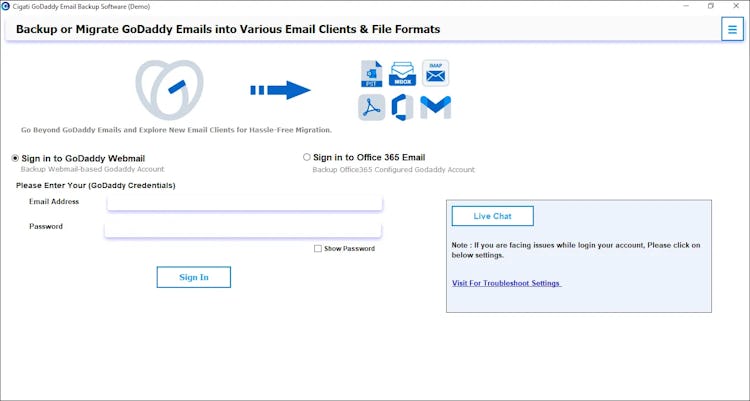Image resolution: width=750 pixels, height=401 pixels.
Task: Click the MBOX format icon
Action: click(x=402, y=74)
